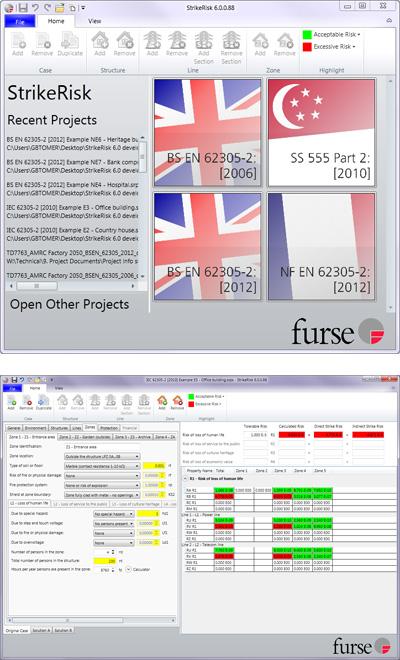400x660 pixels.
Task: Click Add Case icon in upper window ribbon
Action: 18,40
